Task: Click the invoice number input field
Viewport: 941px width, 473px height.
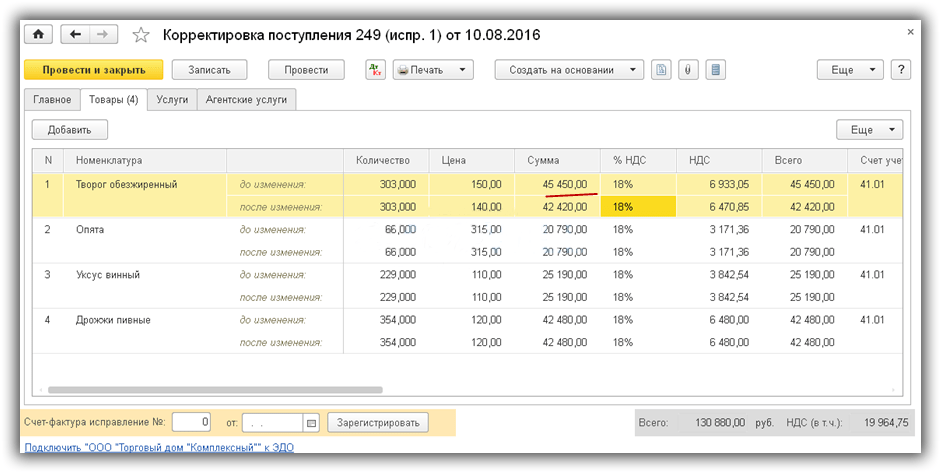Action: pyautogui.click(x=192, y=423)
